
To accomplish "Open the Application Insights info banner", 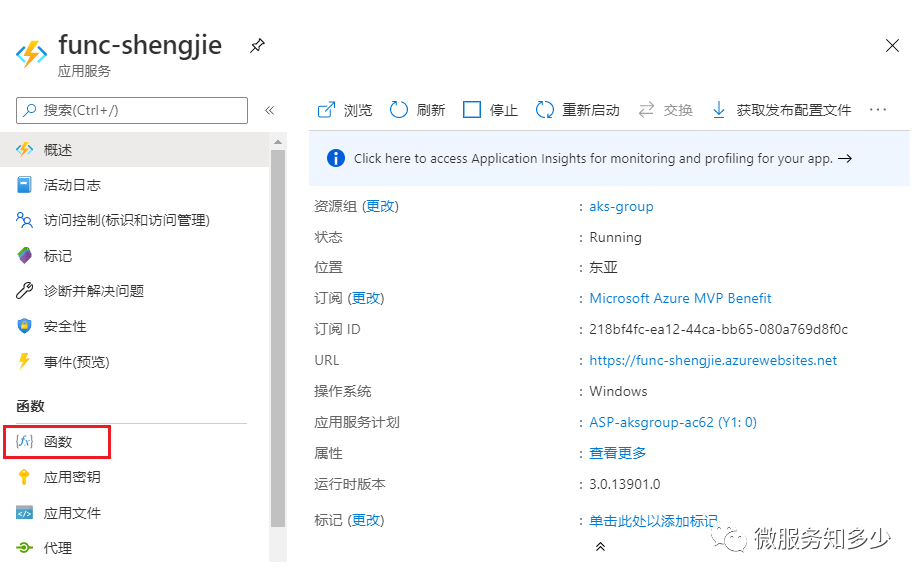I will pos(609,159).
